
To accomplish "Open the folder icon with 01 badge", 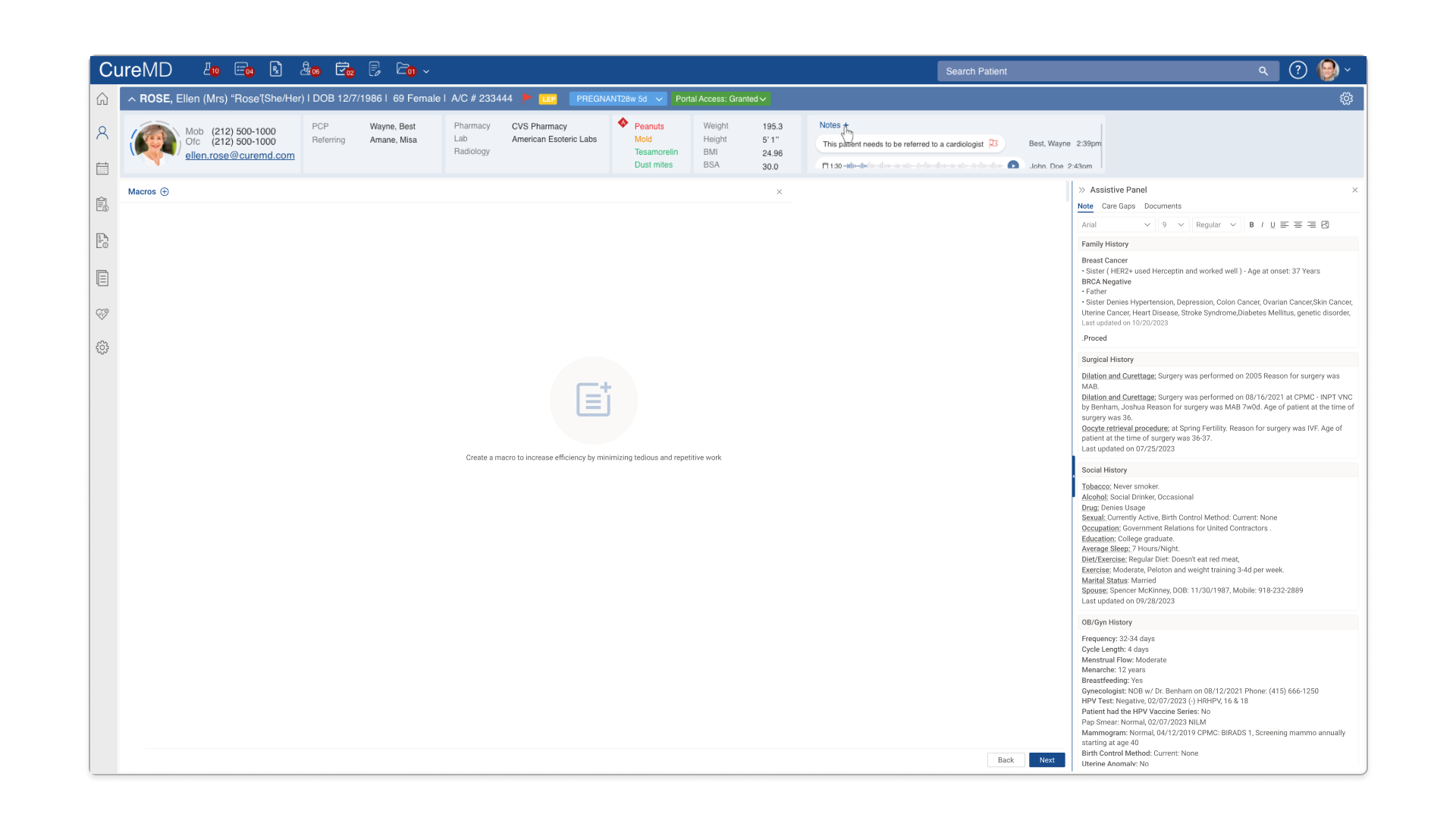I will coord(406,70).
